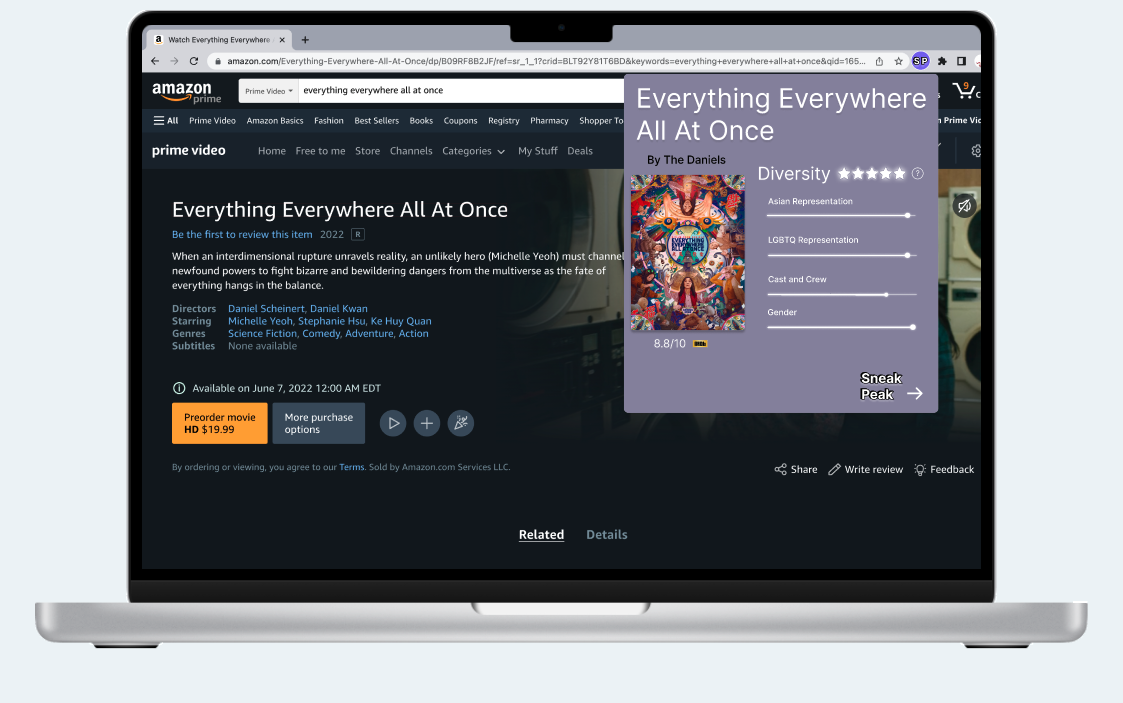Click the Amazon Prime logo
This screenshot has height=703, width=1123.
tap(186, 92)
